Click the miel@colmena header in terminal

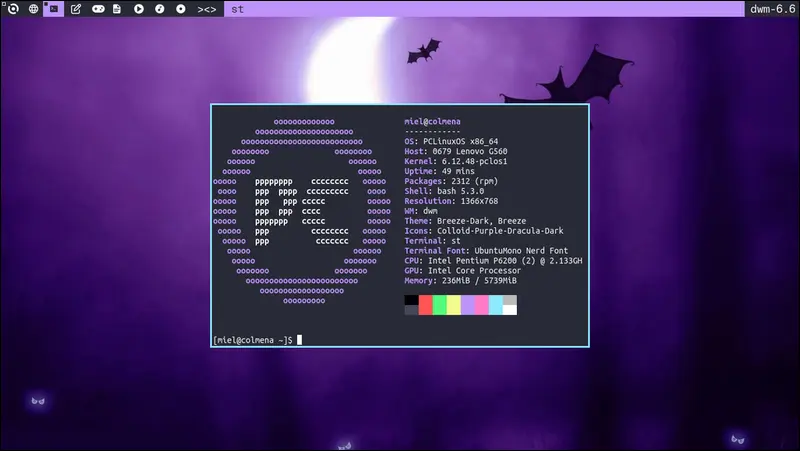(x=432, y=121)
